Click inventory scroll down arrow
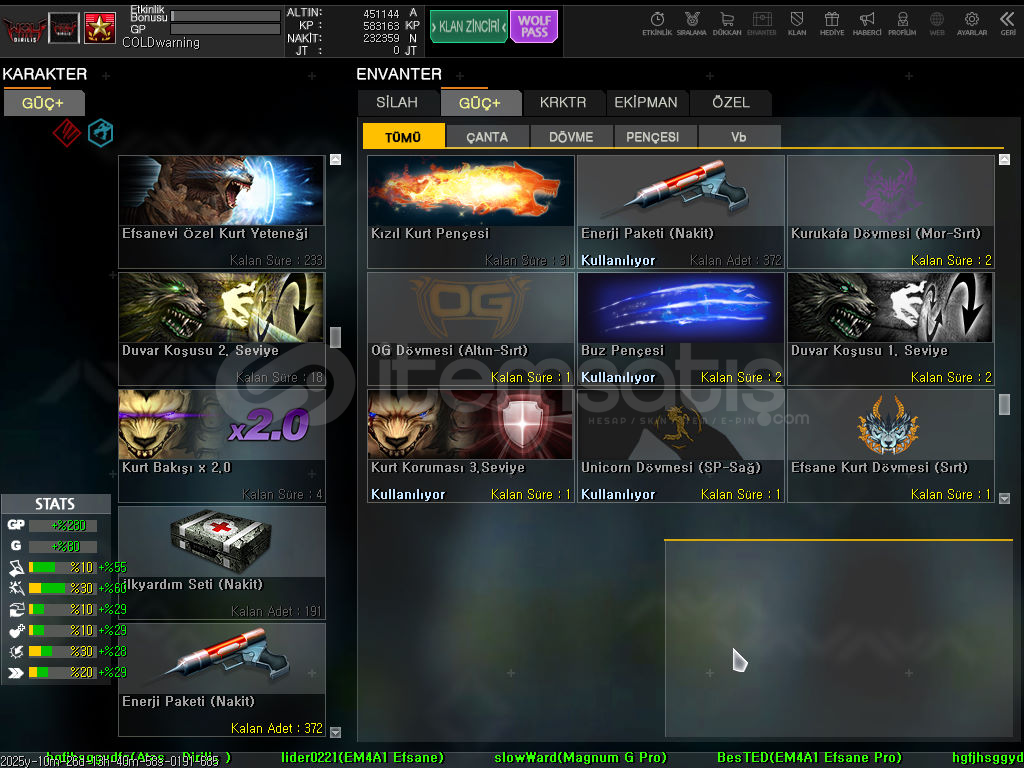The image size is (1024, 768). (x=1004, y=498)
